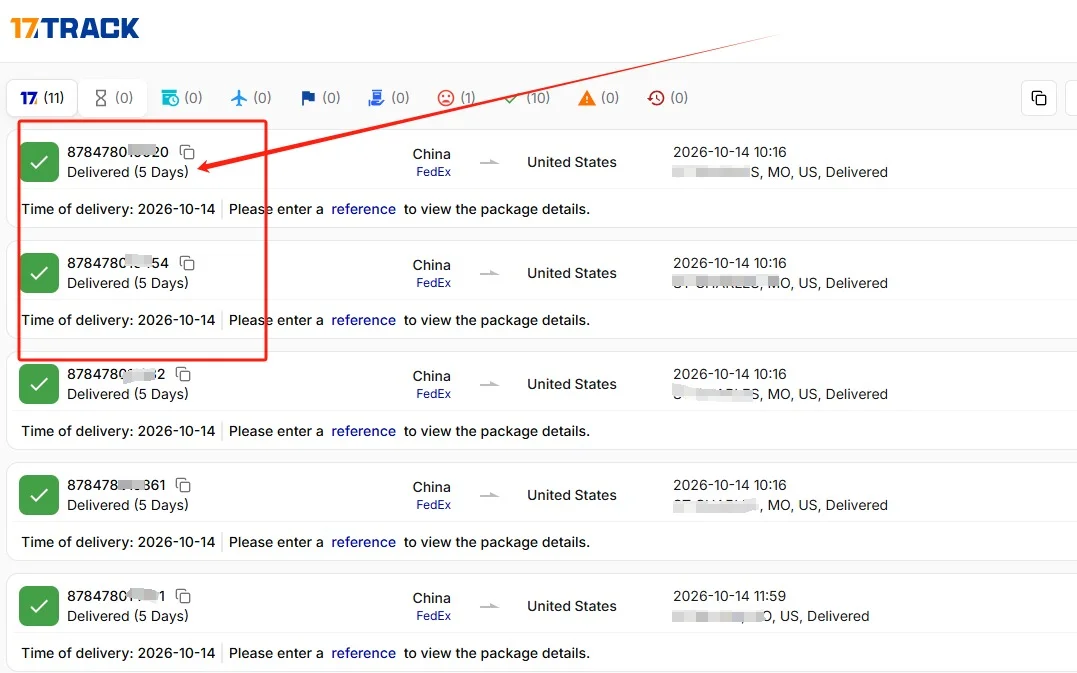Switch to the hourglass Not Found (0) tab
This screenshot has width=1077, height=673.
[x=113, y=98]
